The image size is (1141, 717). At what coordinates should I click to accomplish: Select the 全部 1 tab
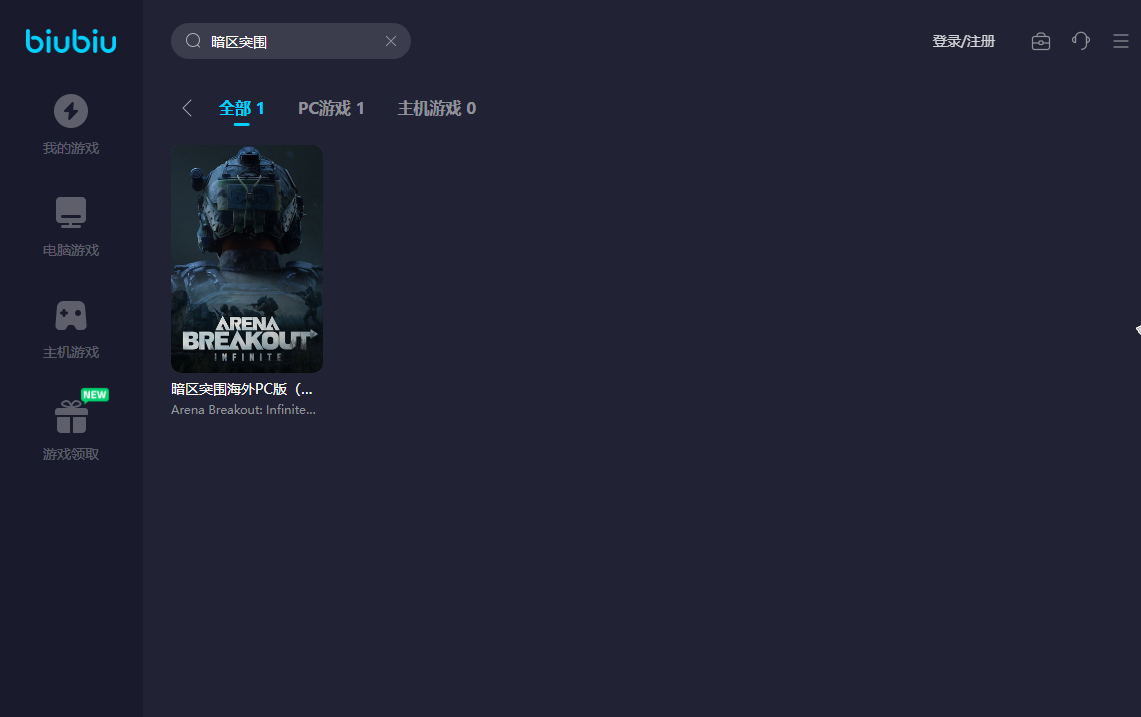coord(242,108)
